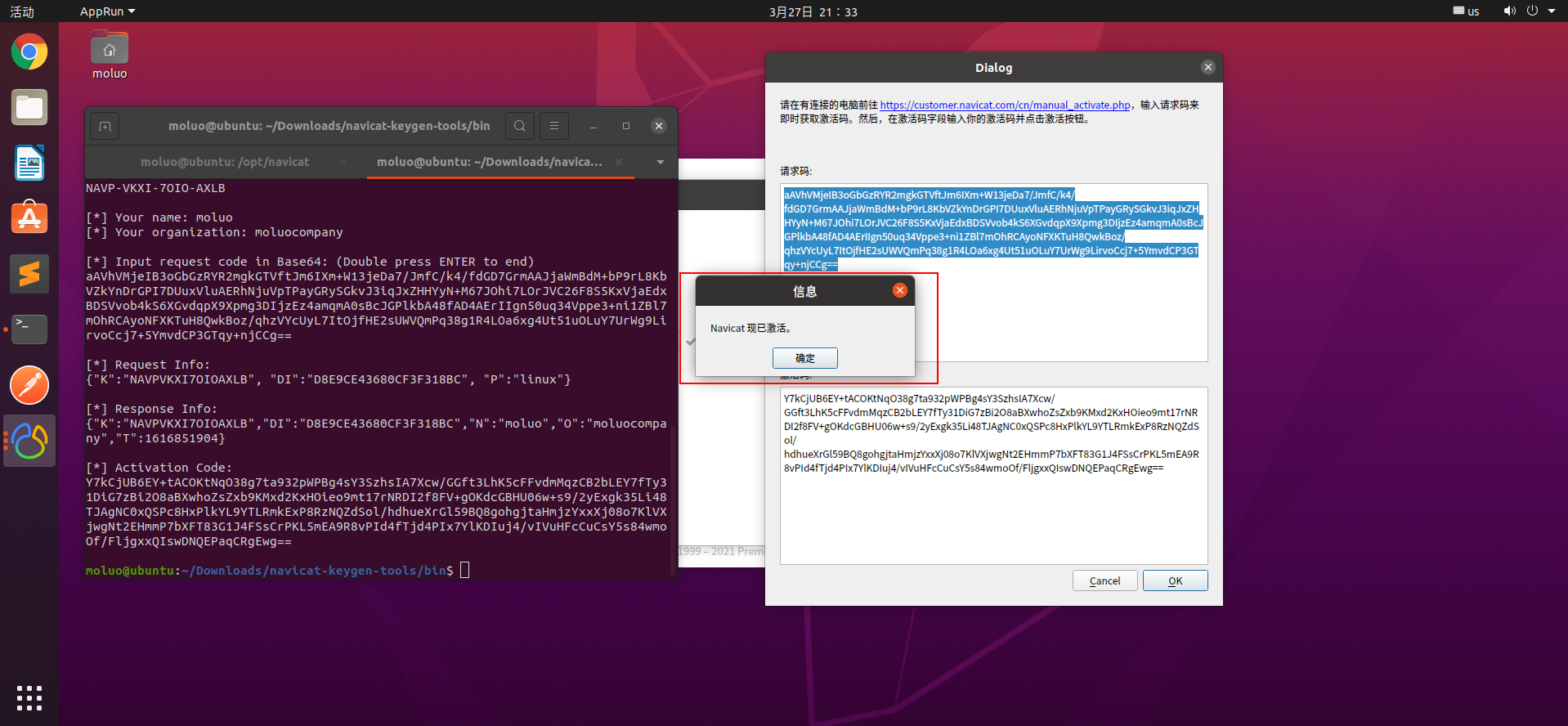This screenshot has width=1568, height=726.
Task: Close the ~/Downloads/navica... terminal tab
Action: (619, 162)
